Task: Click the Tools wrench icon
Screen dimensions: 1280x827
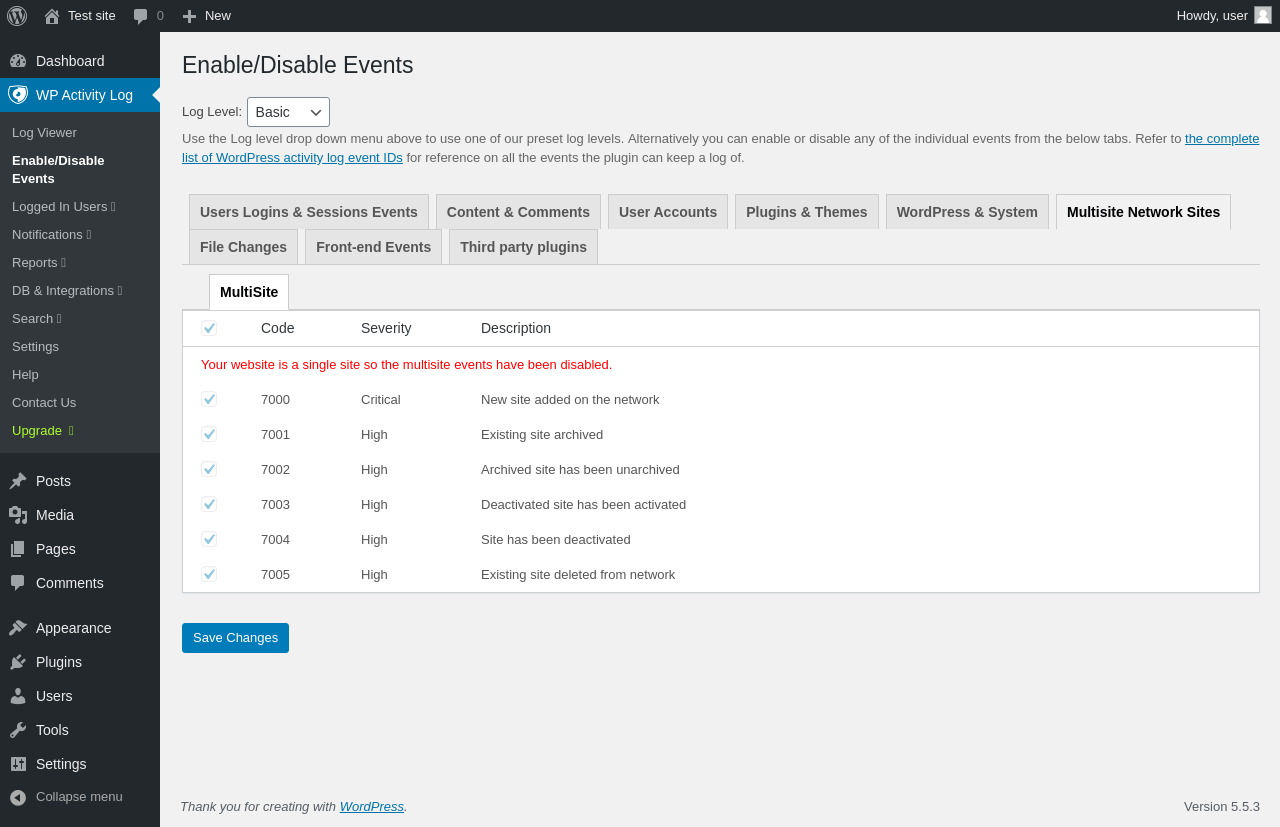Action: [x=18, y=730]
